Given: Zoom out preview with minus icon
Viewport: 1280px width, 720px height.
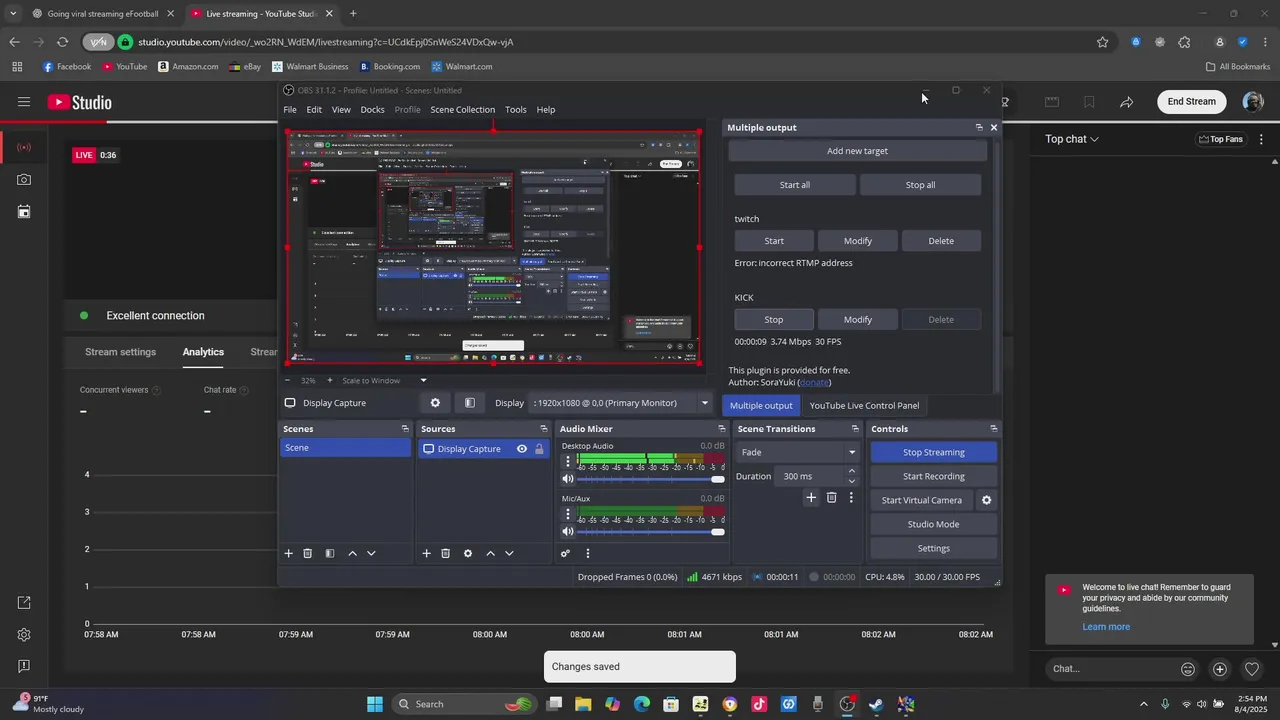Looking at the screenshot, I should (x=288, y=380).
